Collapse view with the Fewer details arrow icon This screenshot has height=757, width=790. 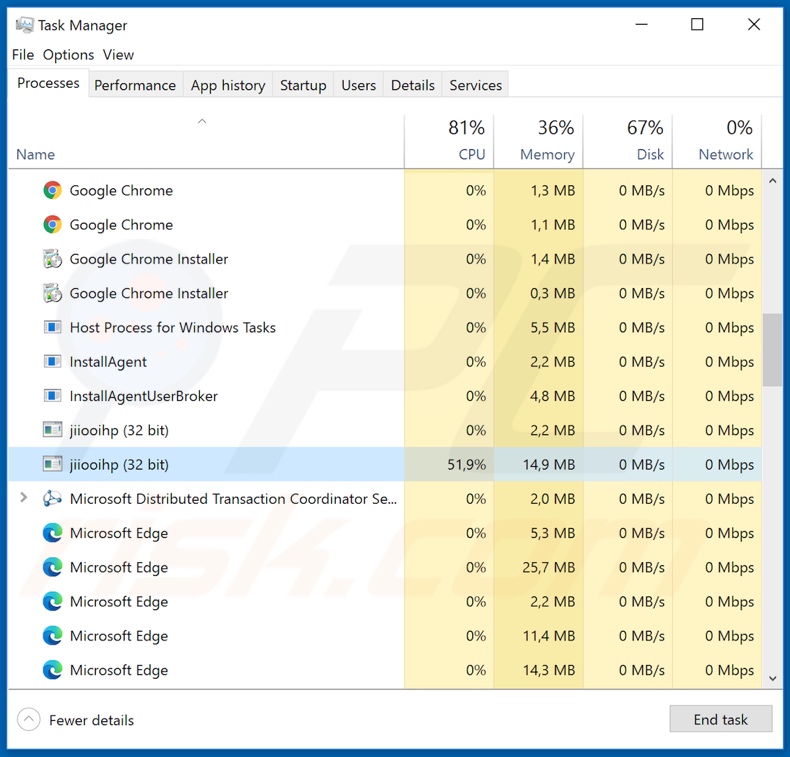[29, 720]
